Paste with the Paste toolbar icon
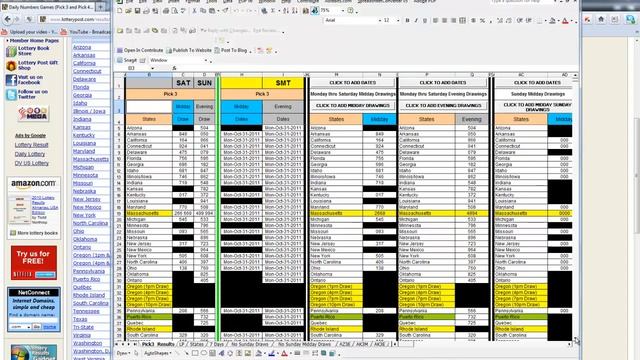The width and height of the screenshot is (640, 360). pyautogui.click(x=212, y=11)
